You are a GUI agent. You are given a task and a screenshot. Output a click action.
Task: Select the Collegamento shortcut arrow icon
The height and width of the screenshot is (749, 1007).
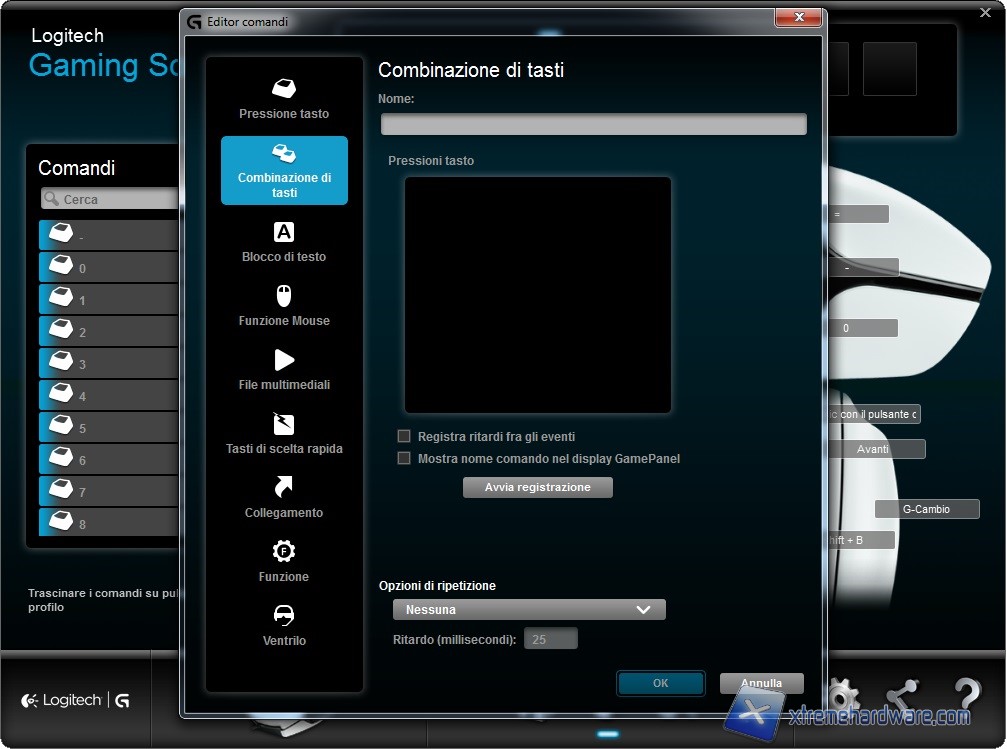[x=284, y=488]
